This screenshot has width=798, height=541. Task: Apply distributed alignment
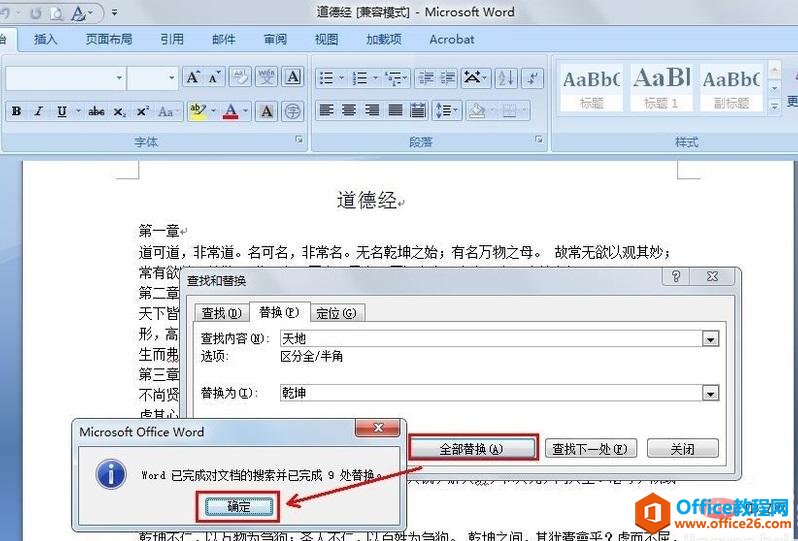coord(418,110)
